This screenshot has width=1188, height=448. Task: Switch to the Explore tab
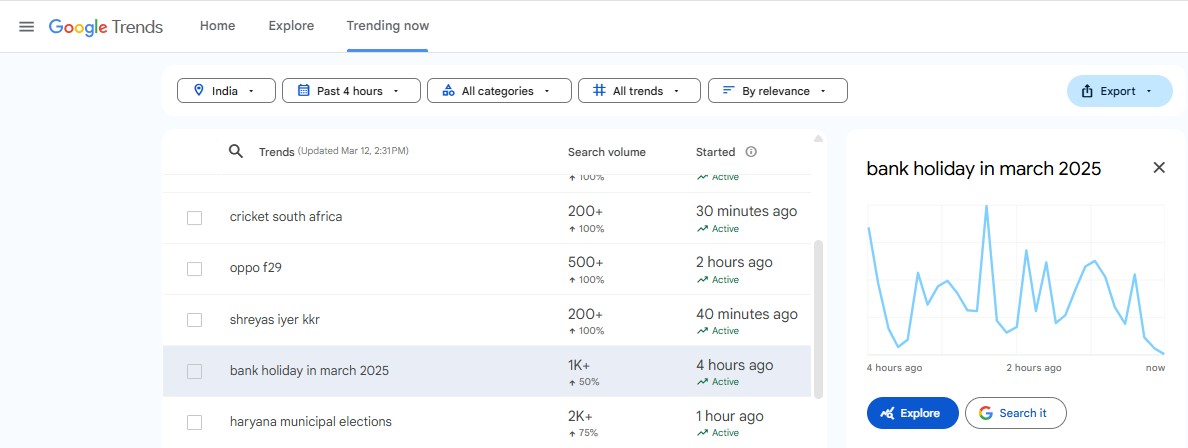click(x=291, y=26)
